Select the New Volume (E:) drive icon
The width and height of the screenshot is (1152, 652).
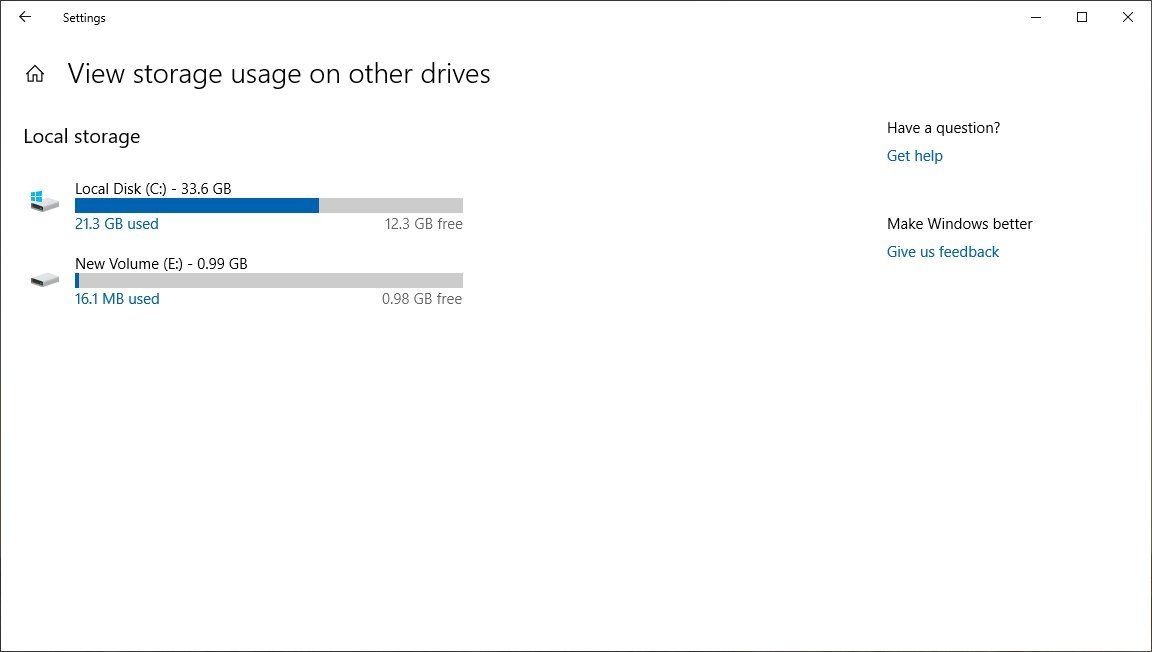pyautogui.click(x=44, y=278)
